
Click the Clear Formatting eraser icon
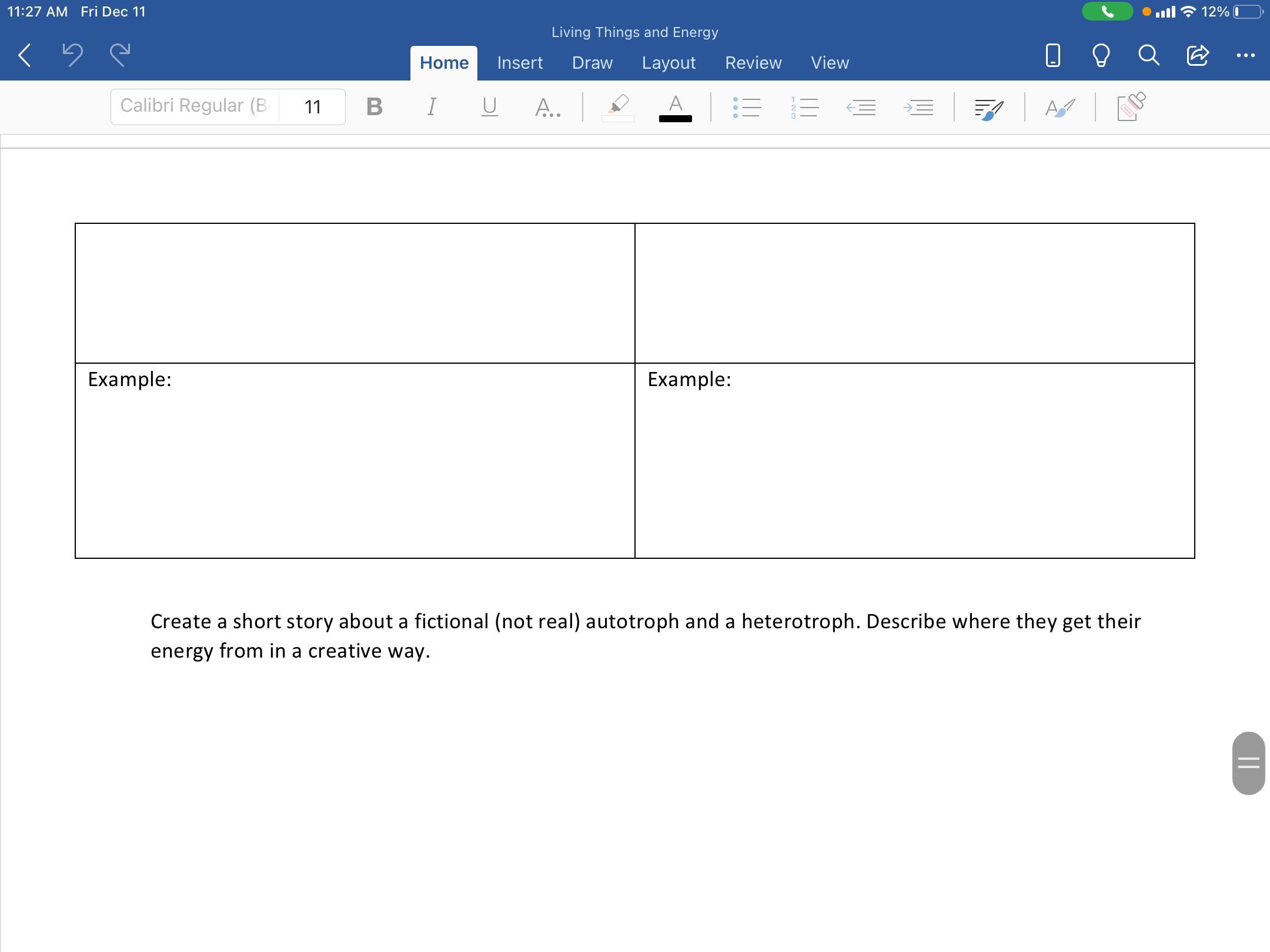coord(1130,107)
